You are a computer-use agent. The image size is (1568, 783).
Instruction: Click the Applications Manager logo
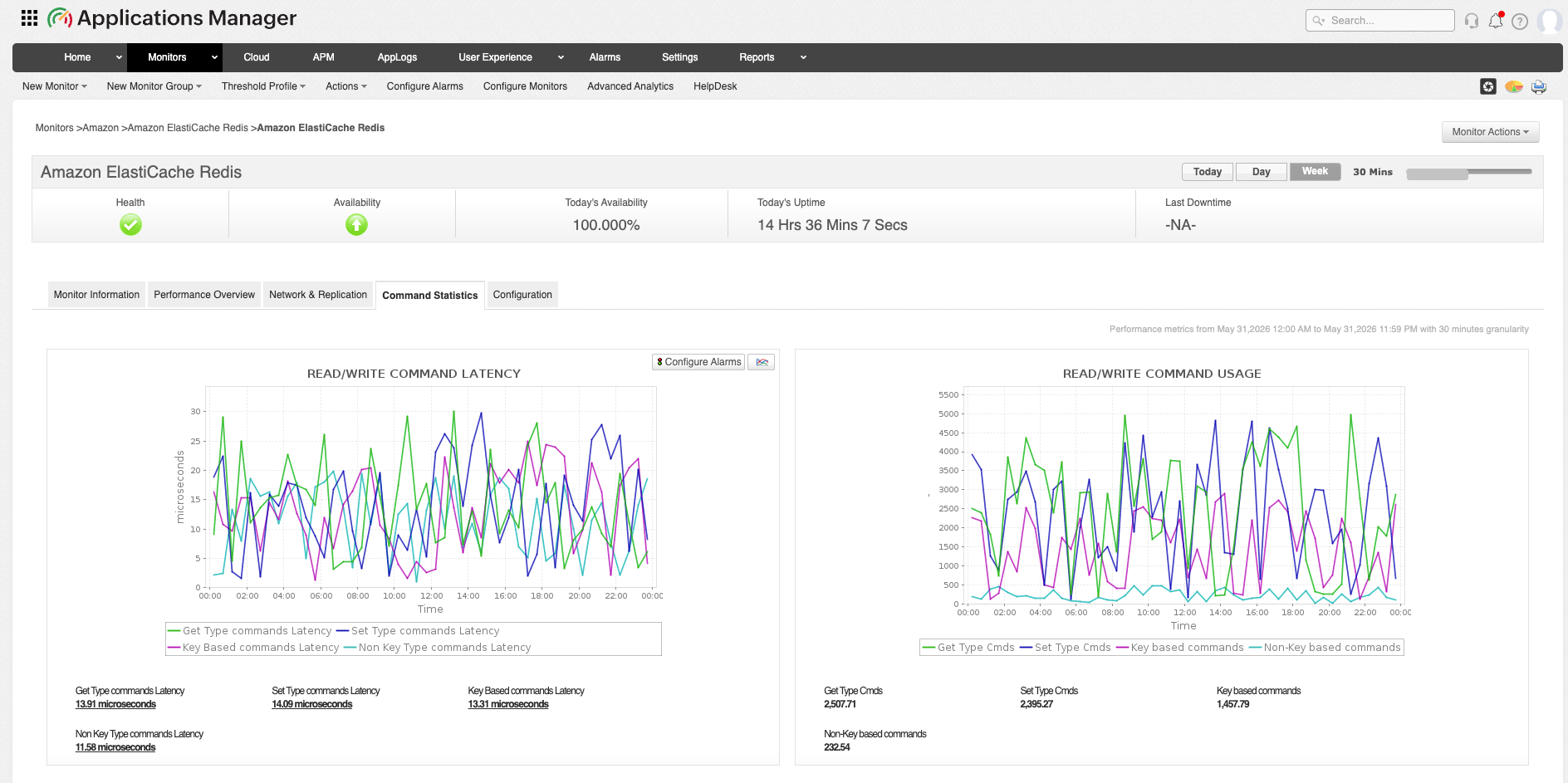coord(172,17)
